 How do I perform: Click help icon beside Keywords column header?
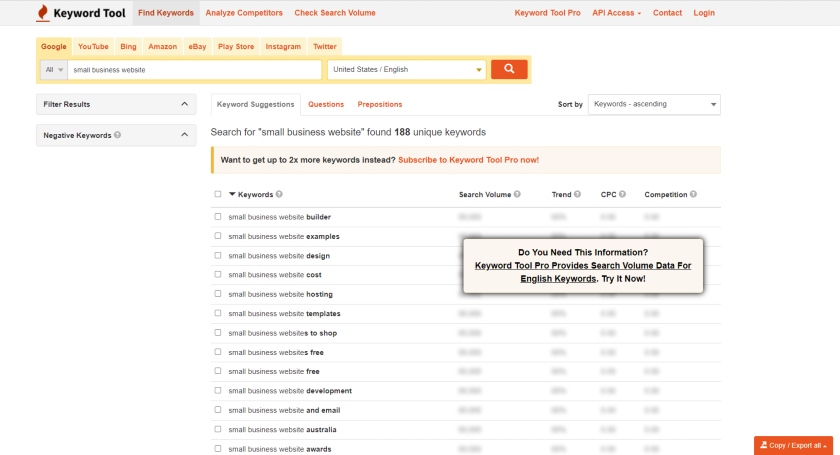point(279,195)
